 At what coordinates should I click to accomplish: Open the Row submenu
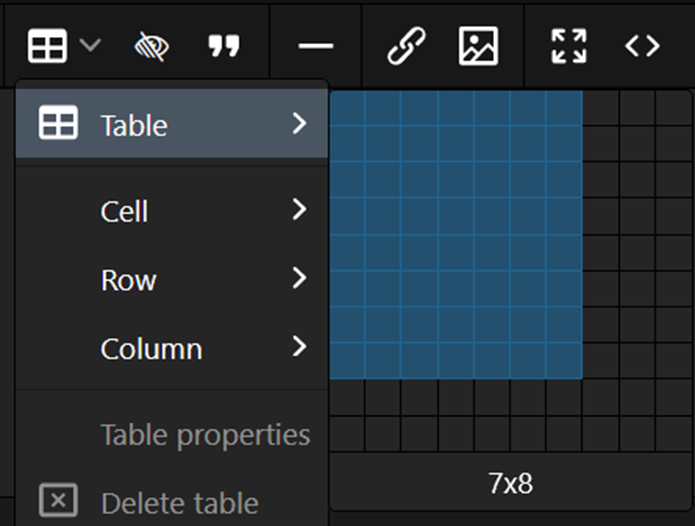(172, 279)
